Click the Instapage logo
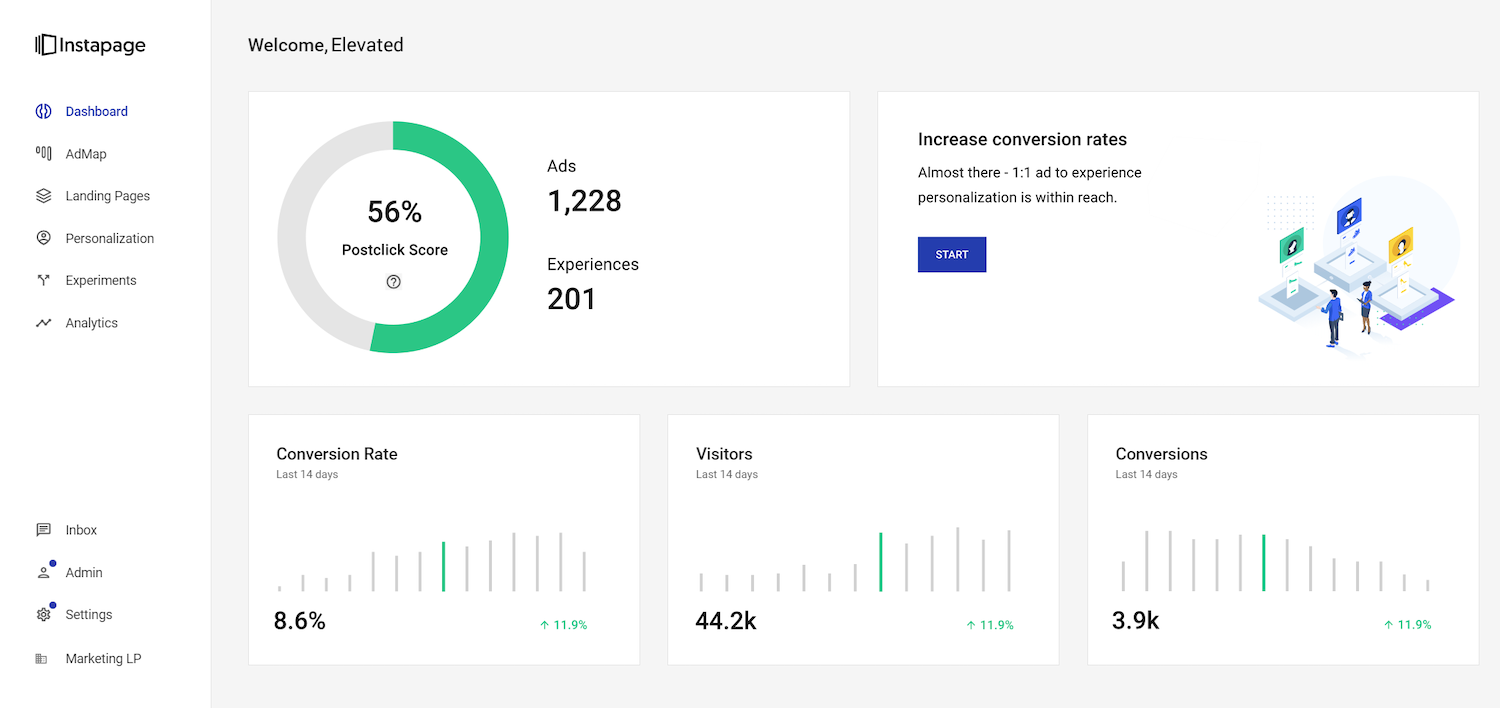This screenshot has height=708, width=1500. [x=90, y=45]
